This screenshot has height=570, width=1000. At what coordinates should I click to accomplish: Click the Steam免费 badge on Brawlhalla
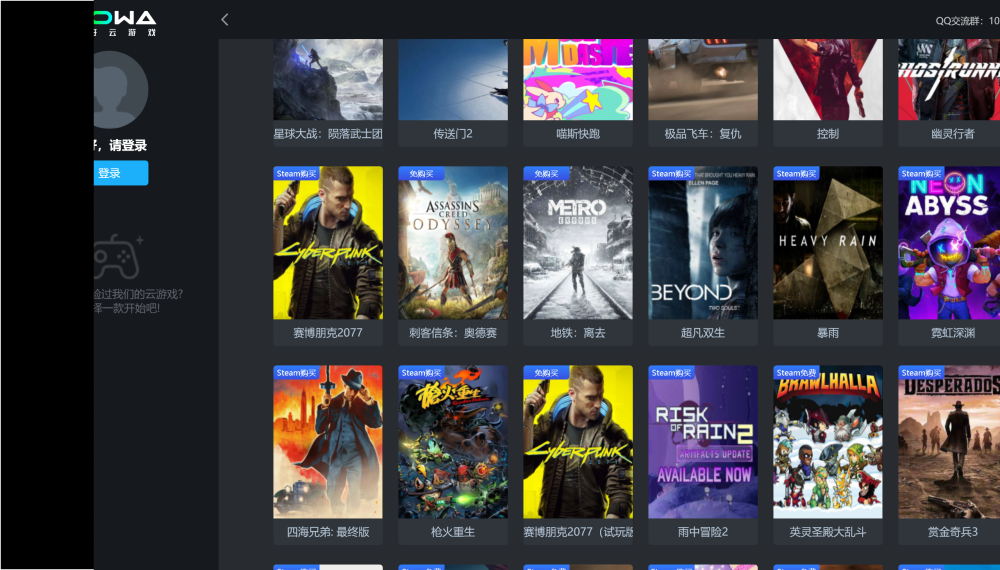[x=796, y=373]
